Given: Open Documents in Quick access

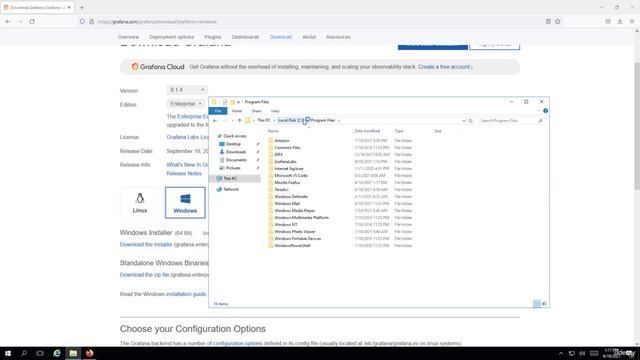Looking at the screenshot, I should coord(236,160).
